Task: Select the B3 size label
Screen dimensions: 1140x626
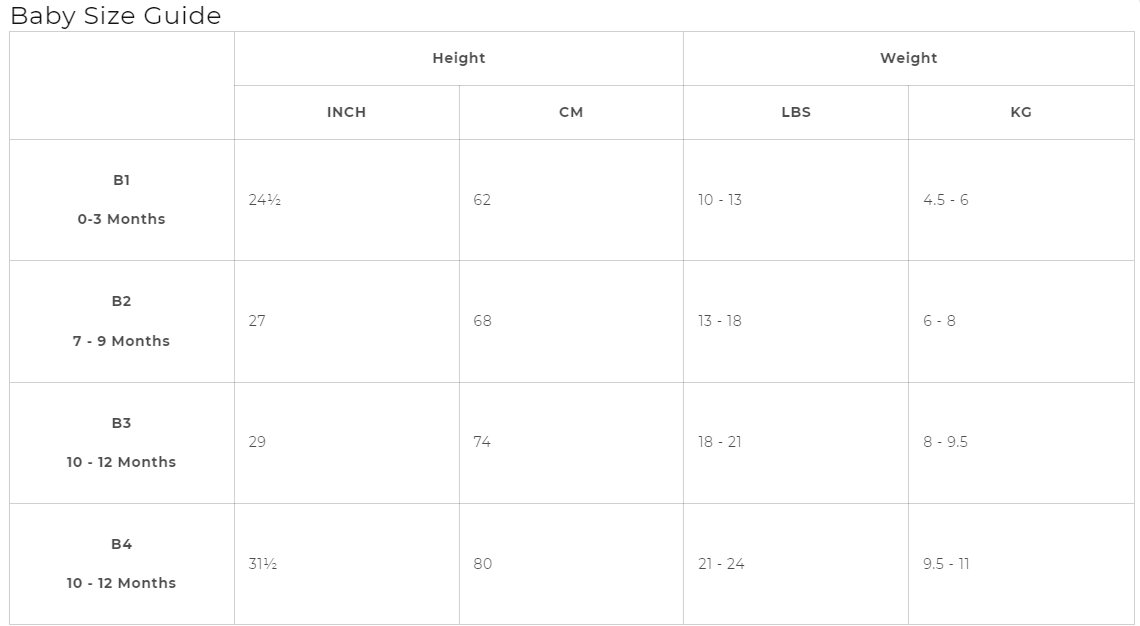Action: (x=121, y=423)
